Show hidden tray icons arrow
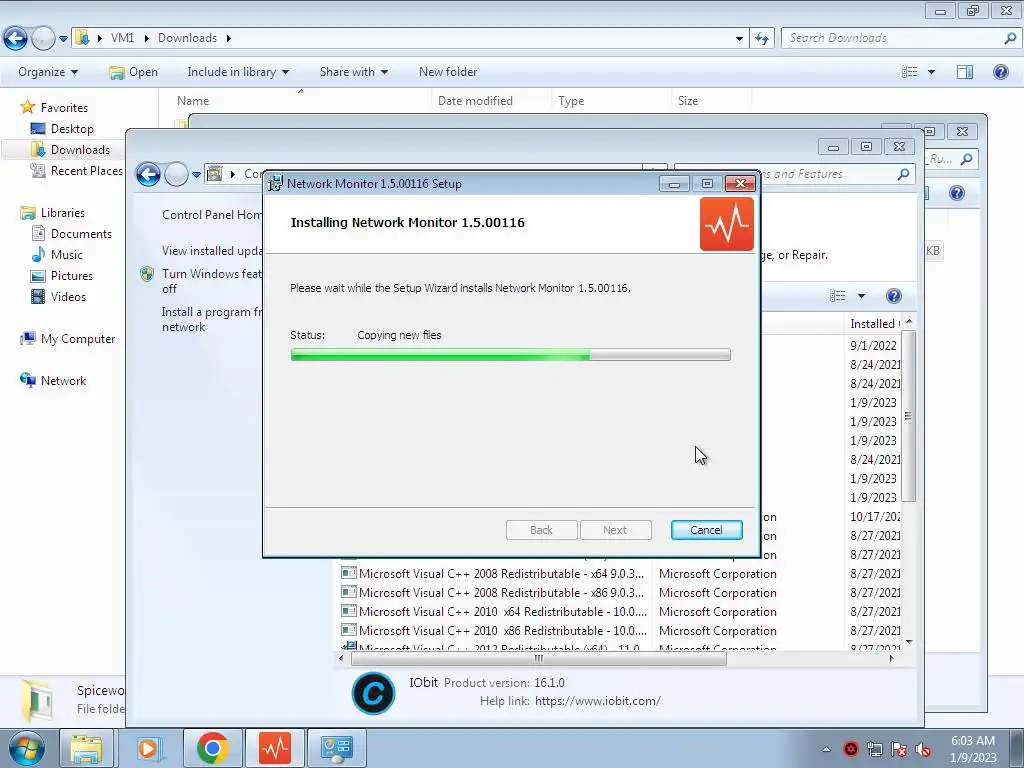 (826, 749)
